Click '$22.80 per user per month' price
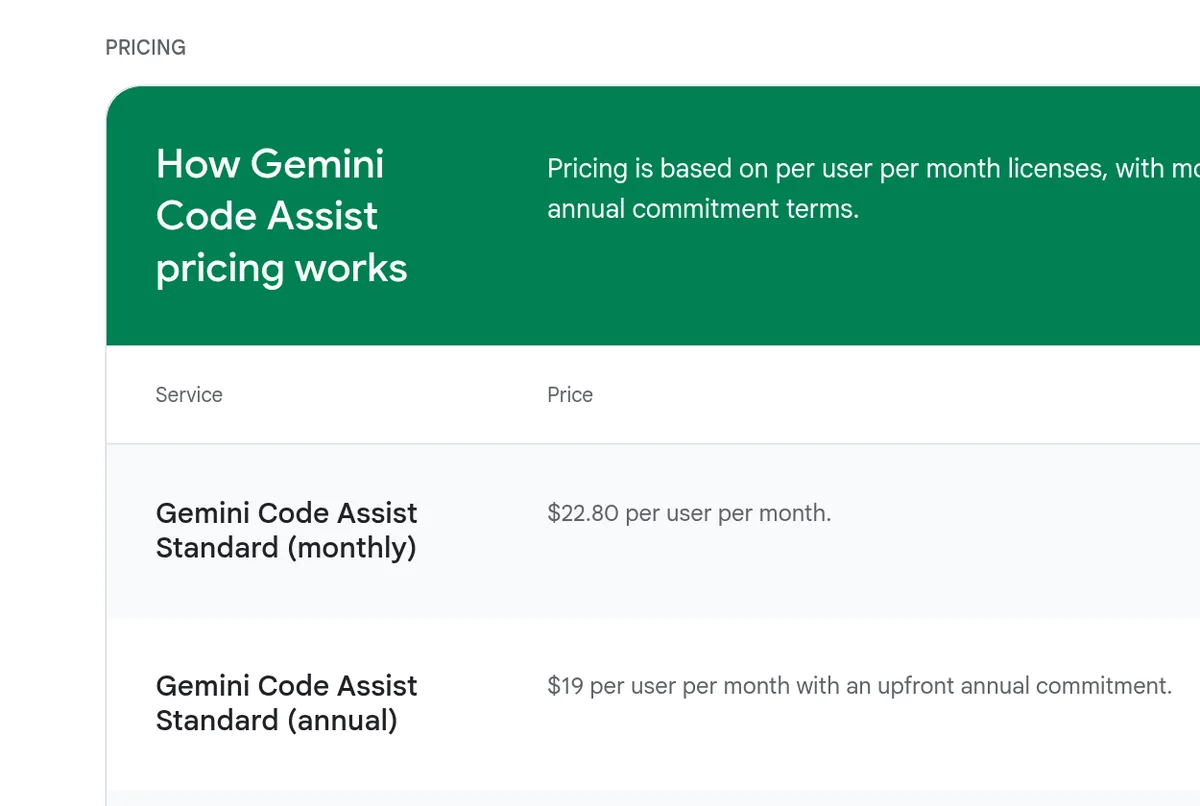This screenshot has width=1200, height=806. click(x=689, y=514)
